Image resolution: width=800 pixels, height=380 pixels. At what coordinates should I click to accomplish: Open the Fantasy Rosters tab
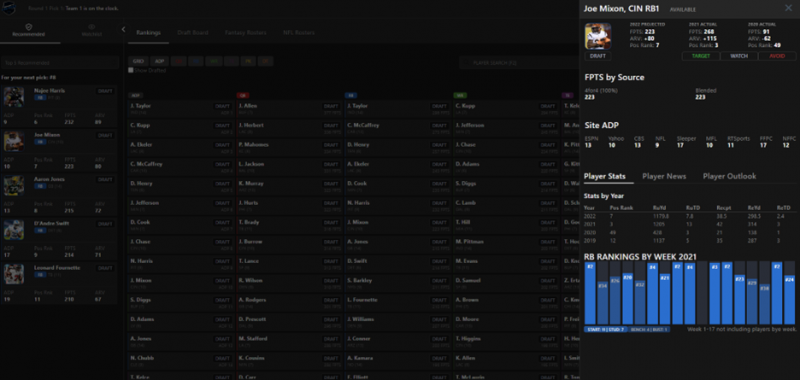pos(245,33)
